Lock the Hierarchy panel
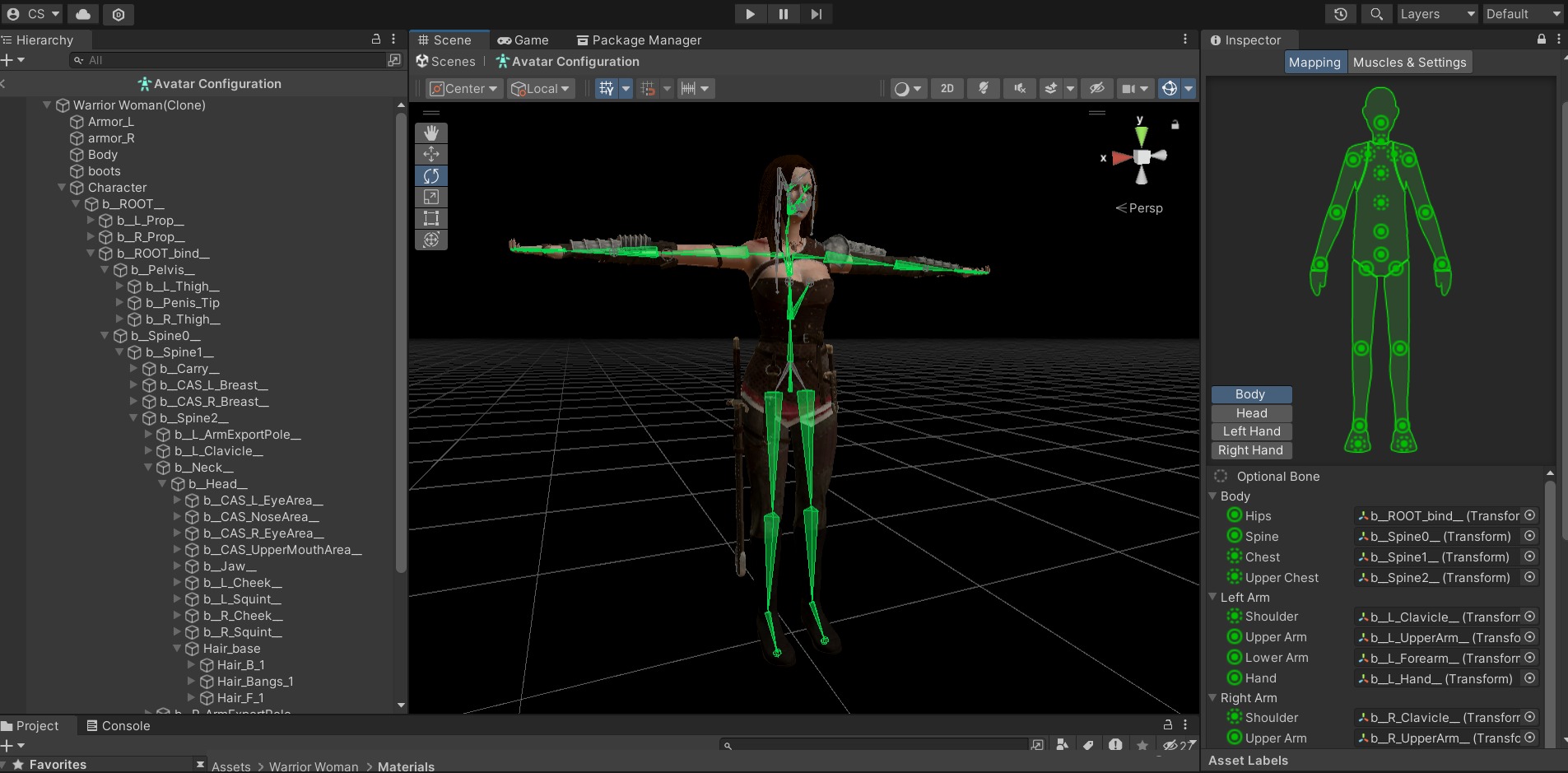The image size is (1568, 773). tap(376, 40)
